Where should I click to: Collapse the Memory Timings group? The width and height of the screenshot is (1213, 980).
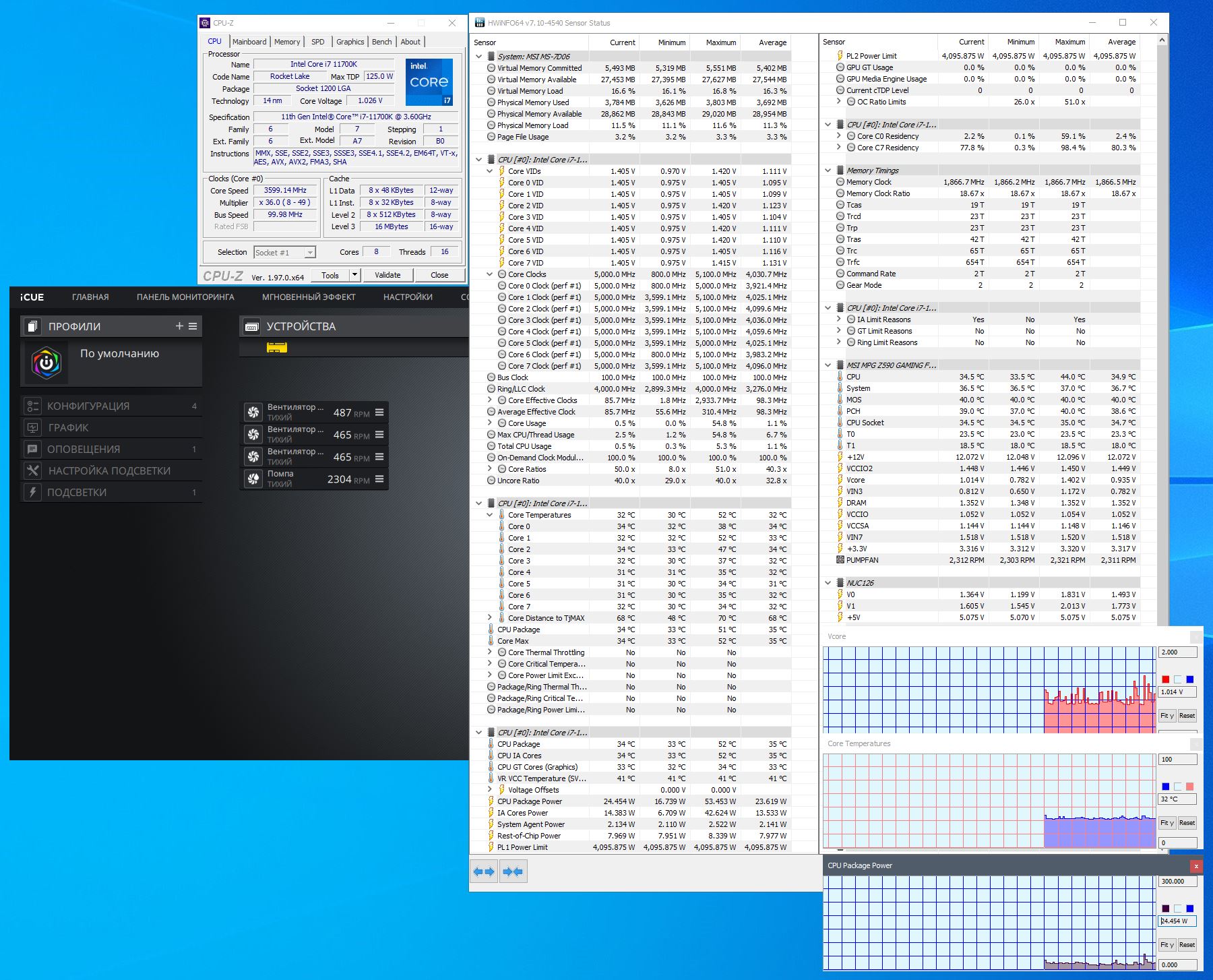[828, 171]
